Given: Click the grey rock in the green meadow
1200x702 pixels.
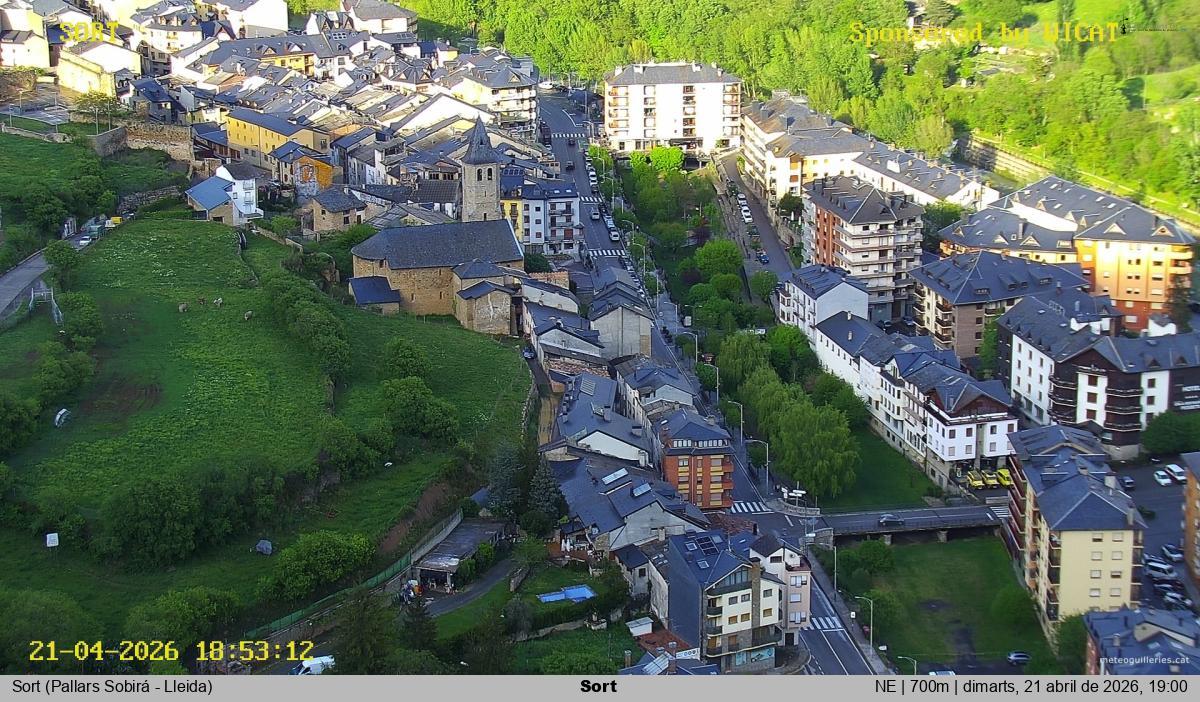Looking at the screenshot, I should [x=264, y=547].
